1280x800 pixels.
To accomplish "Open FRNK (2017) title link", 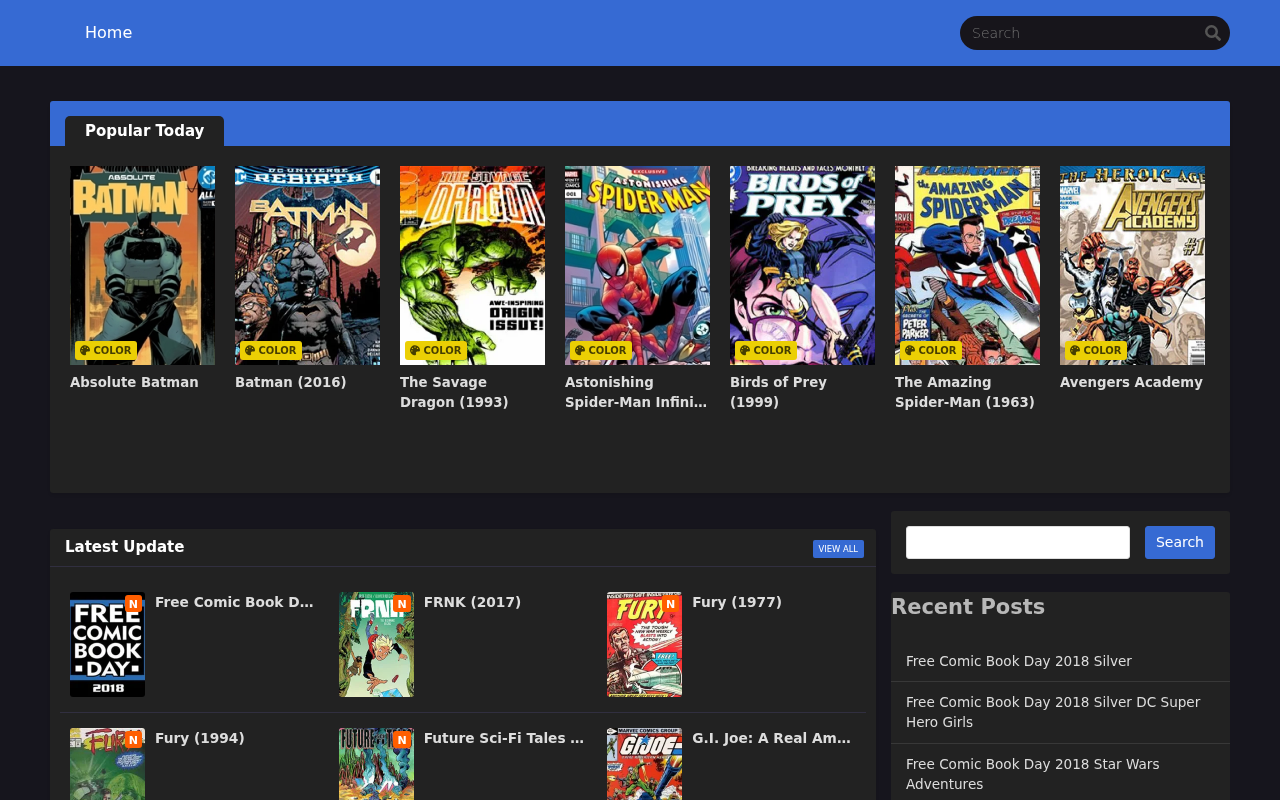I will point(472,602).
